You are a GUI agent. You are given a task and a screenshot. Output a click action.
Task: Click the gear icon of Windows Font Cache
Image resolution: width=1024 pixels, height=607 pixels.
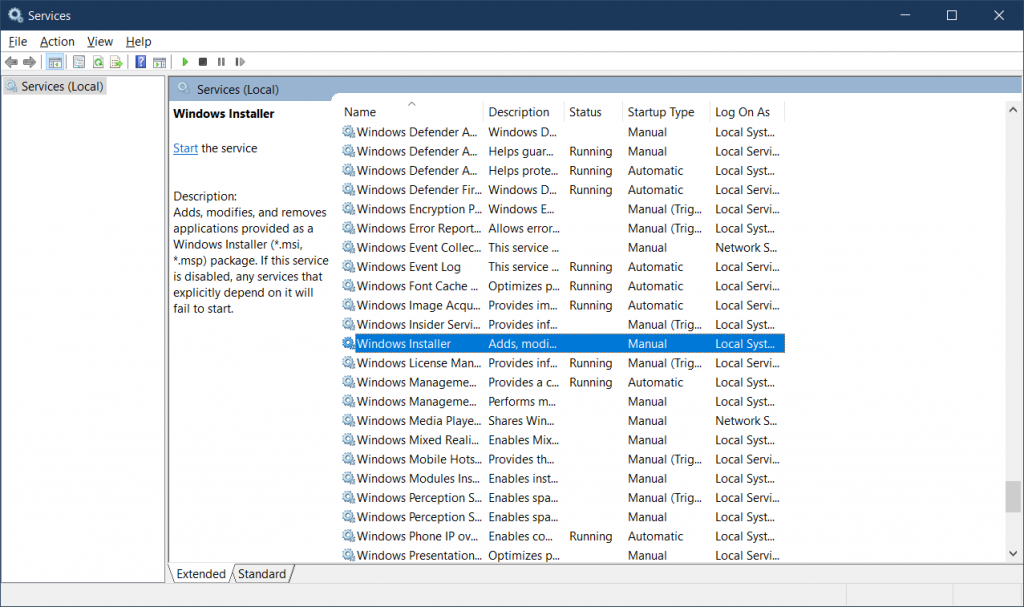[349, 286]
